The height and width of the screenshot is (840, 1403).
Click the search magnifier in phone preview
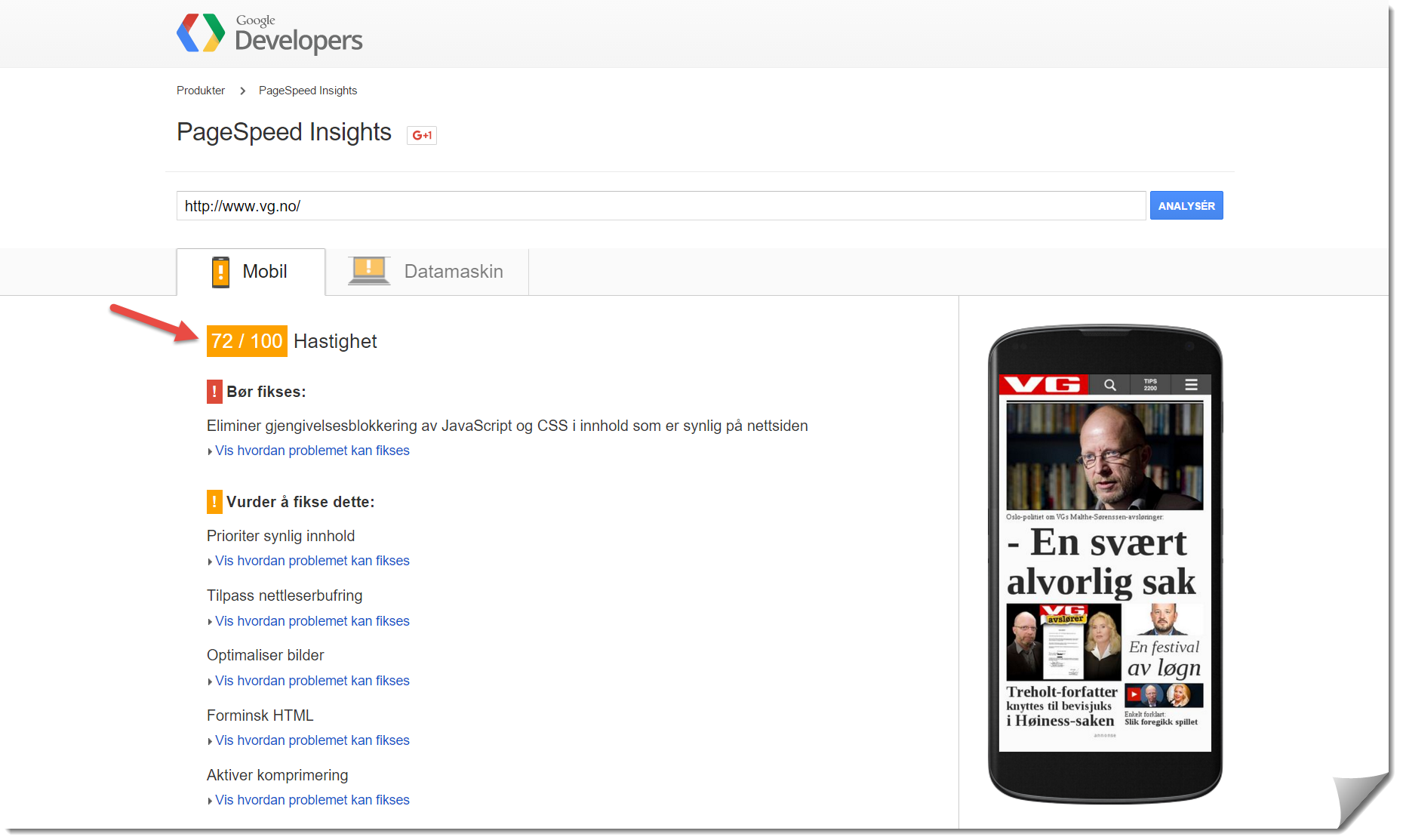pyautogui.click(x=1110, y=385)
